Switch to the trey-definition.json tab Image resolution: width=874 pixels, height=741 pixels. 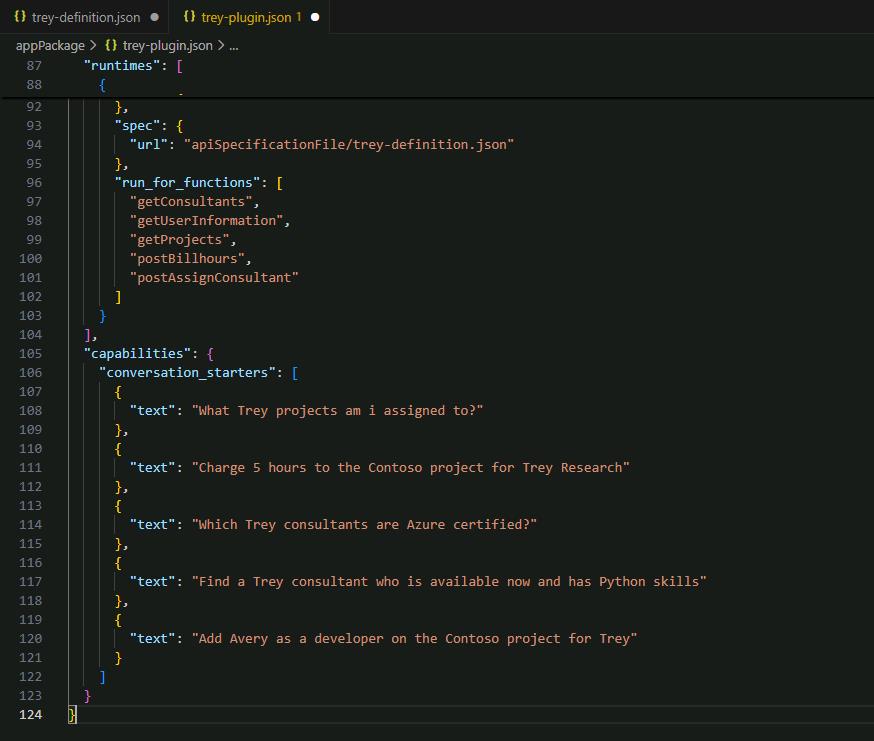85,17
